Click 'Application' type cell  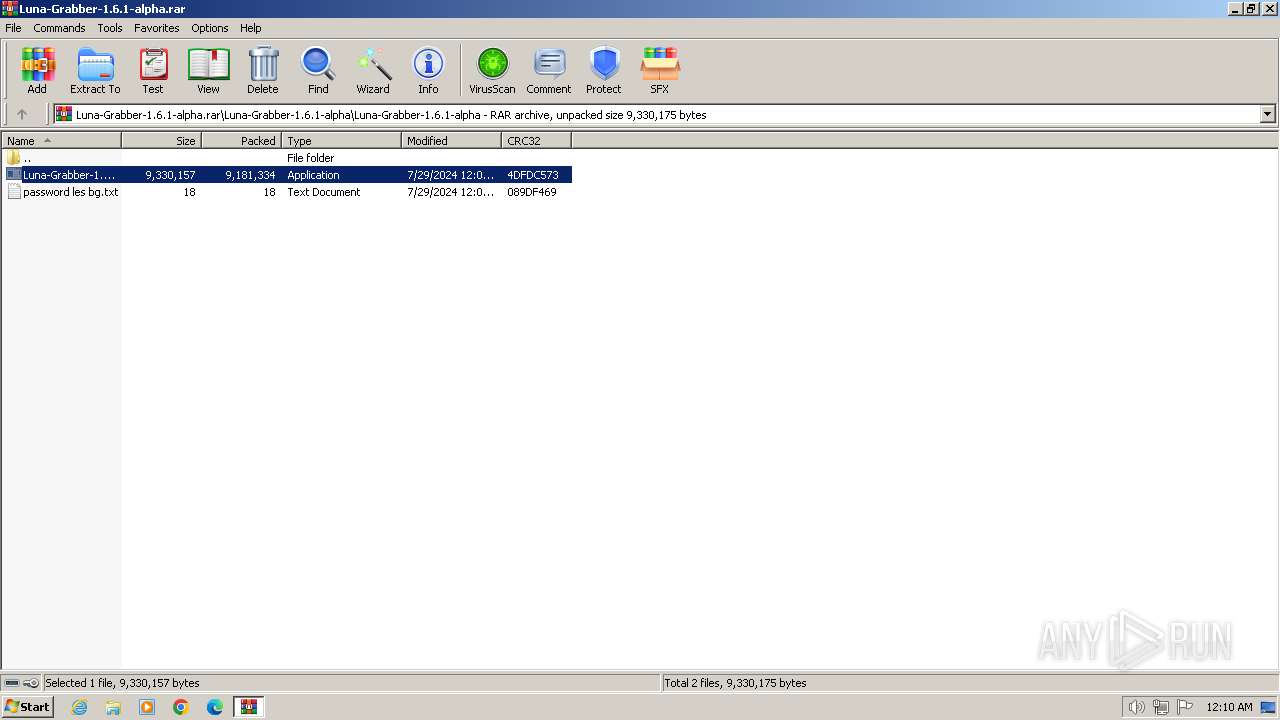[x=313, y=175]
